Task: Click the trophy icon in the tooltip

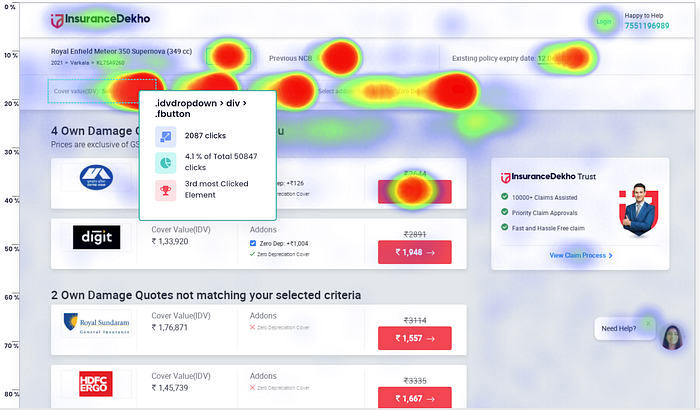Action: tap(166, 190)
